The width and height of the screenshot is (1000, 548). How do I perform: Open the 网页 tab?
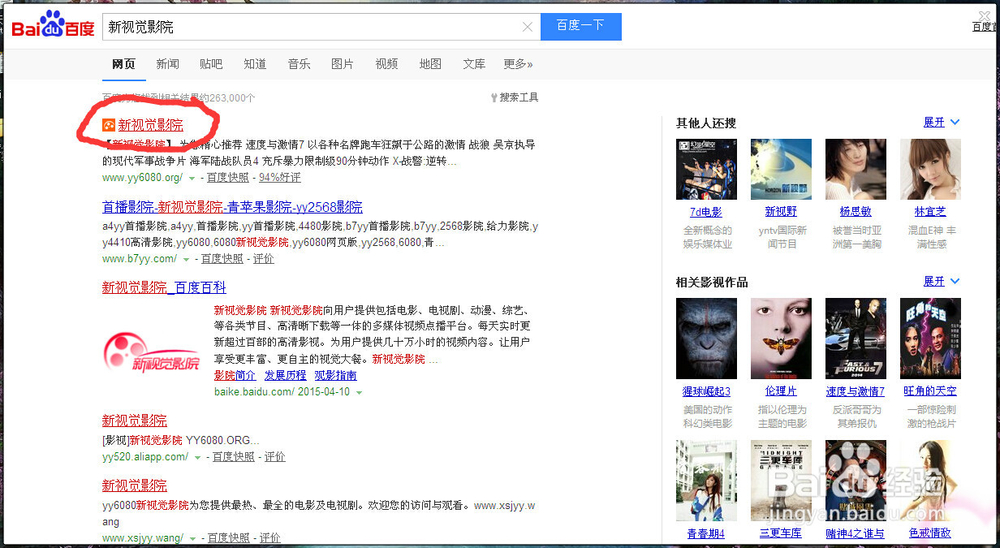tap(124, 64)
